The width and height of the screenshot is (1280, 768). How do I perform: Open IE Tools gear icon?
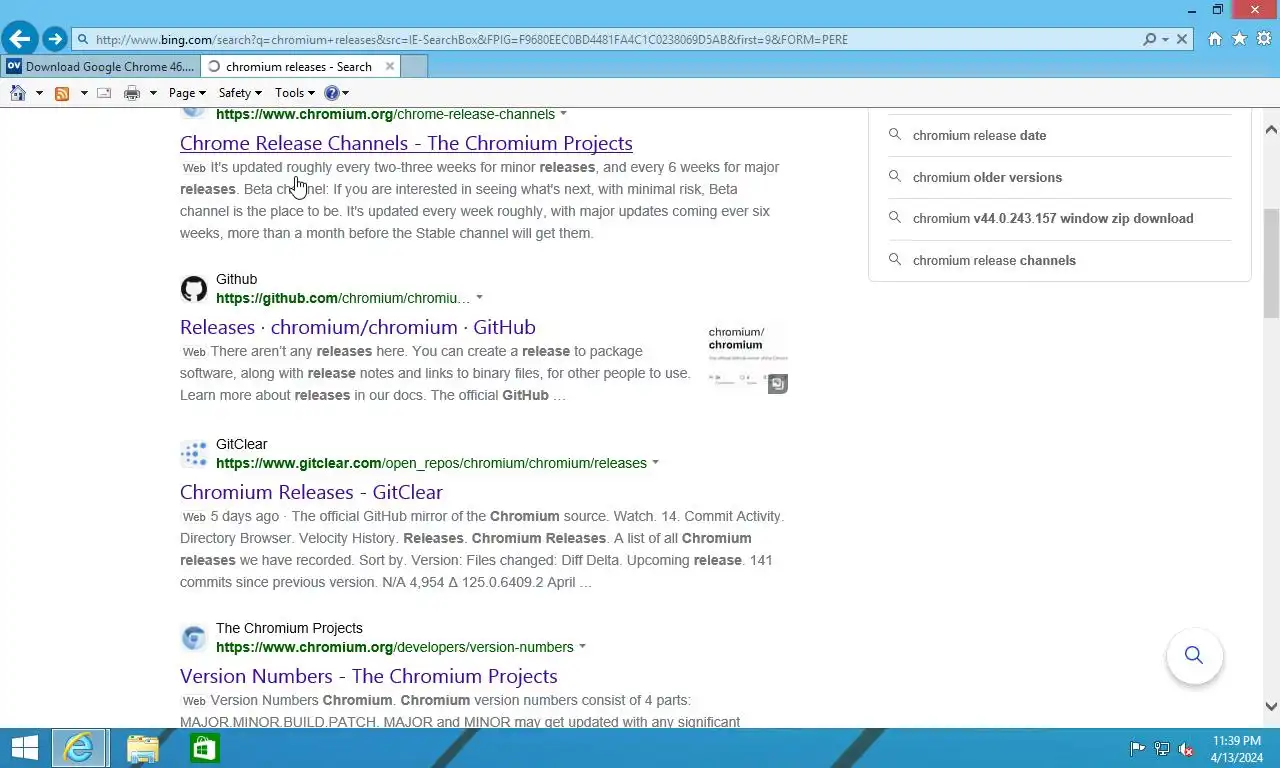[x=1264, y=39]
